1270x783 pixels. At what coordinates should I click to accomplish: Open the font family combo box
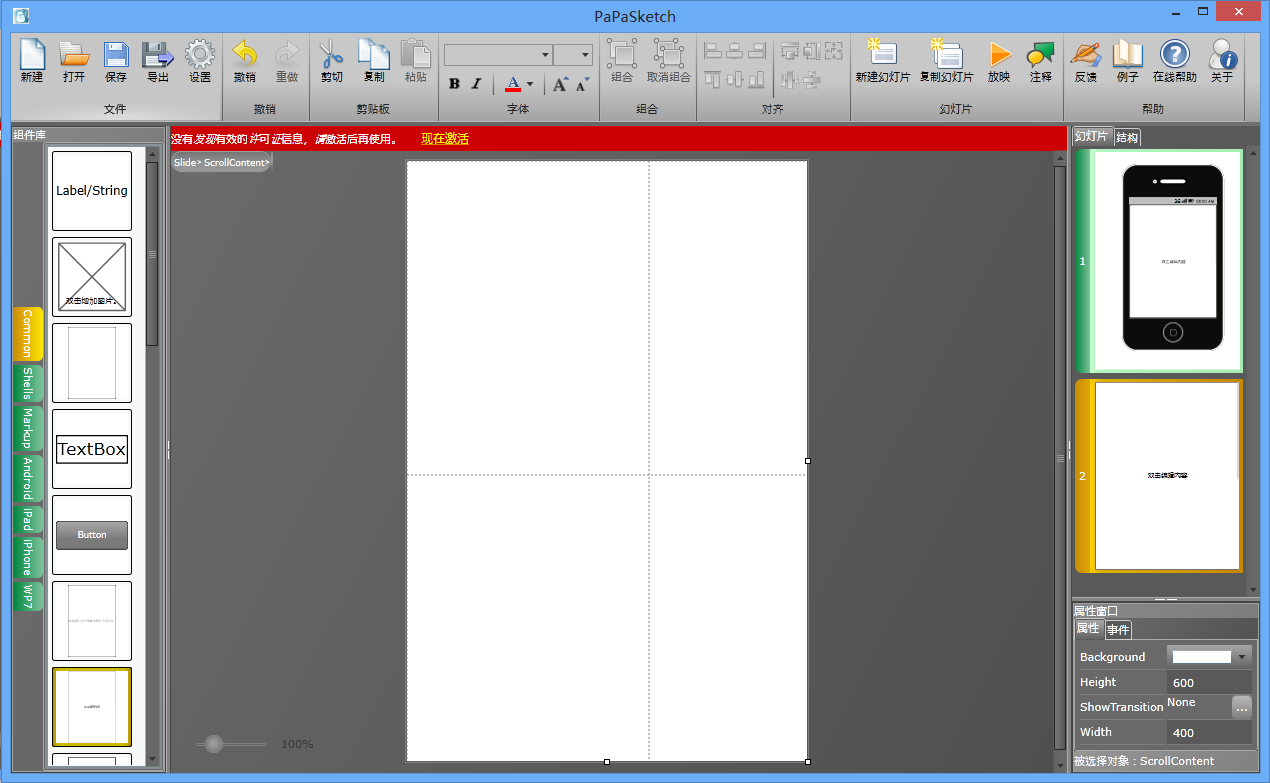[x=498, y=55]
